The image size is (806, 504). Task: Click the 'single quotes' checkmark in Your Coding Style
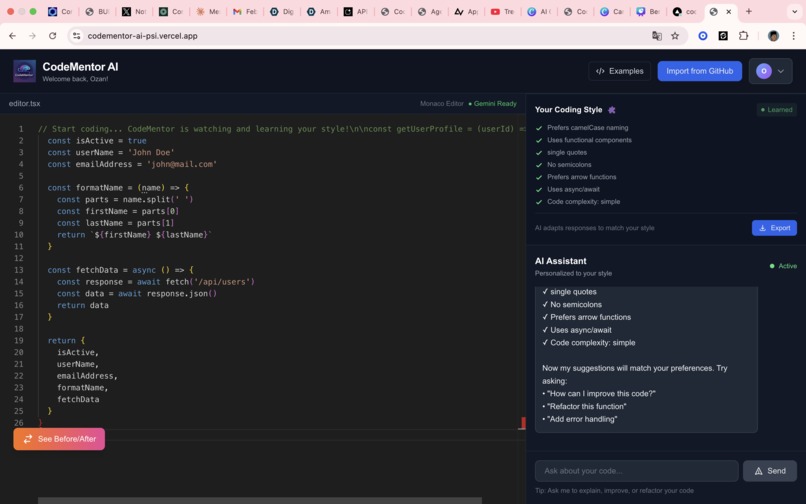tap(539, 152)
